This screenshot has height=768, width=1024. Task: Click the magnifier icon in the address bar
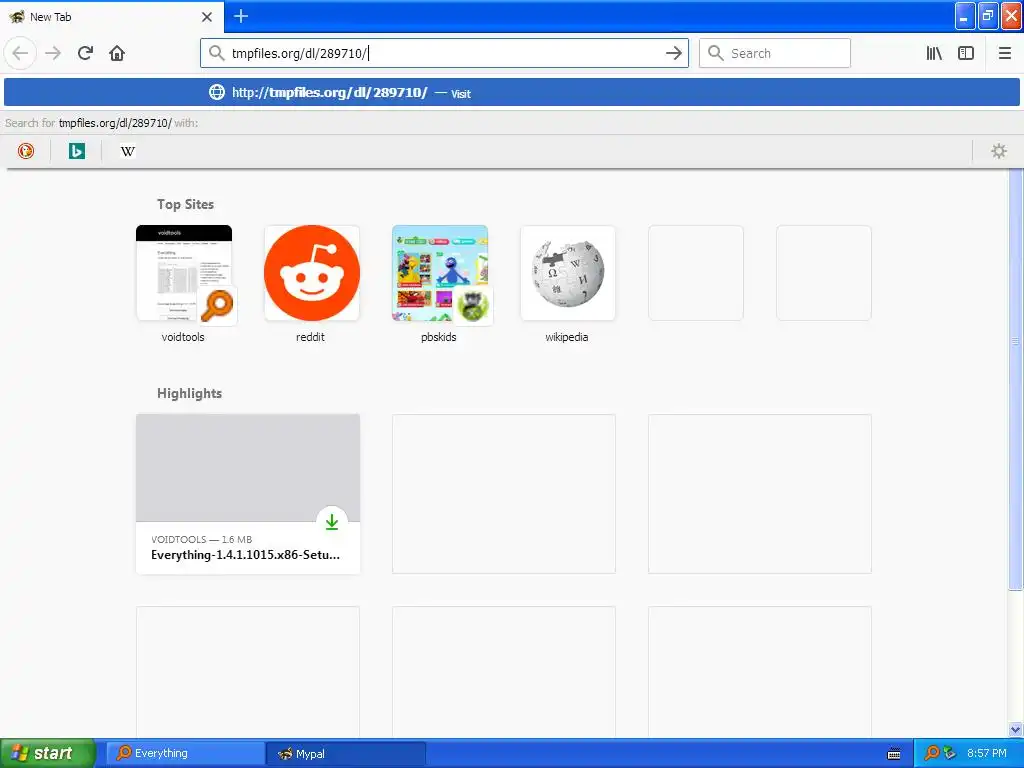[x=216, y=53]
